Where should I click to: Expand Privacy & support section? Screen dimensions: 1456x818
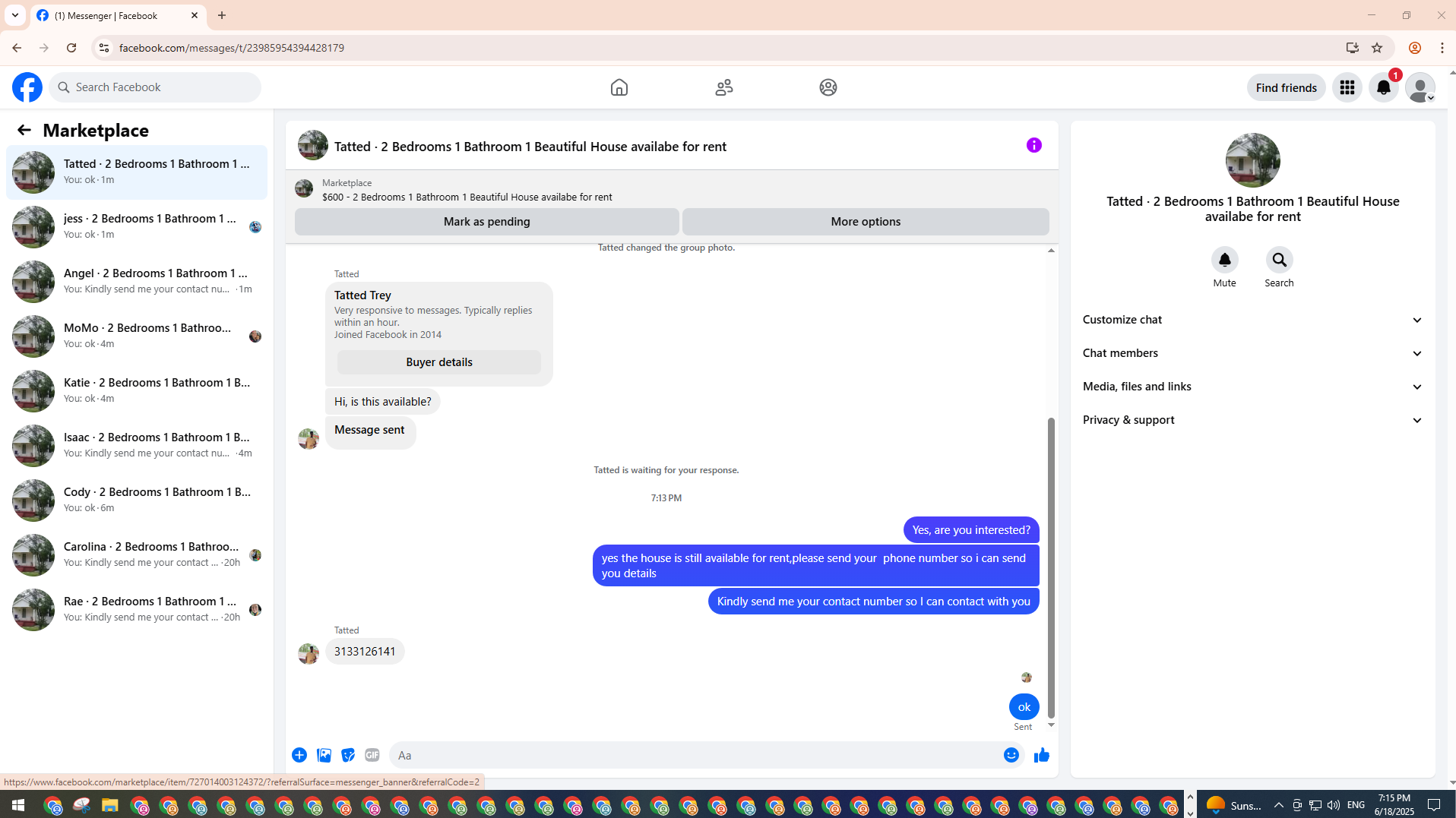click(1253, 420)
